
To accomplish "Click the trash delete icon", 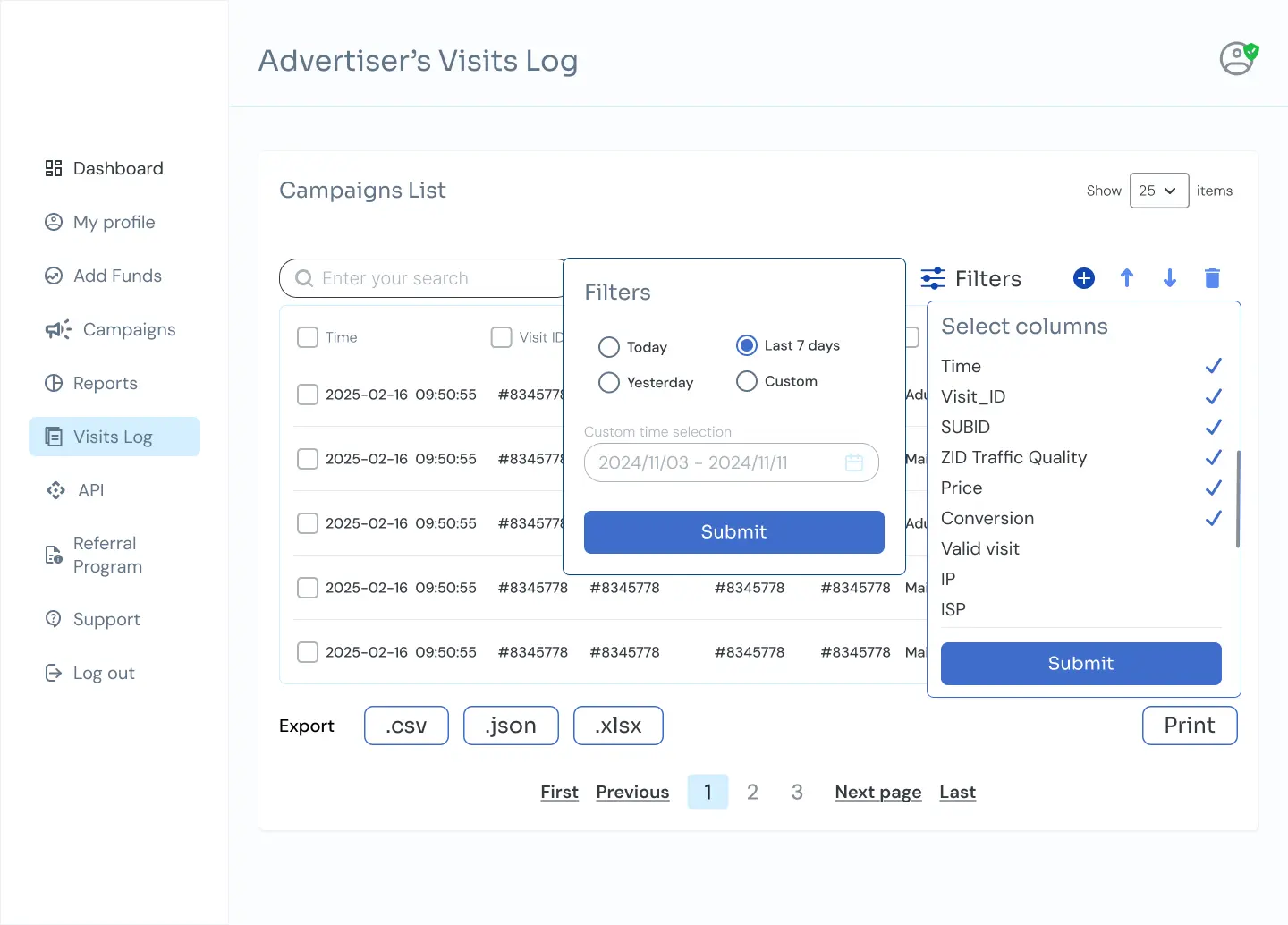I will click(x=1212, y=278).
